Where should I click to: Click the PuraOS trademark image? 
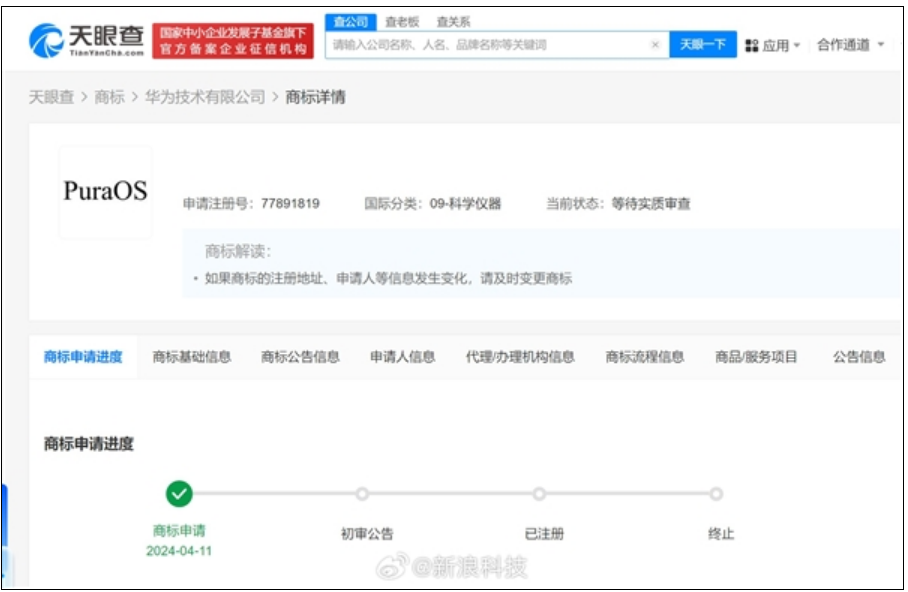coord(105,192)
